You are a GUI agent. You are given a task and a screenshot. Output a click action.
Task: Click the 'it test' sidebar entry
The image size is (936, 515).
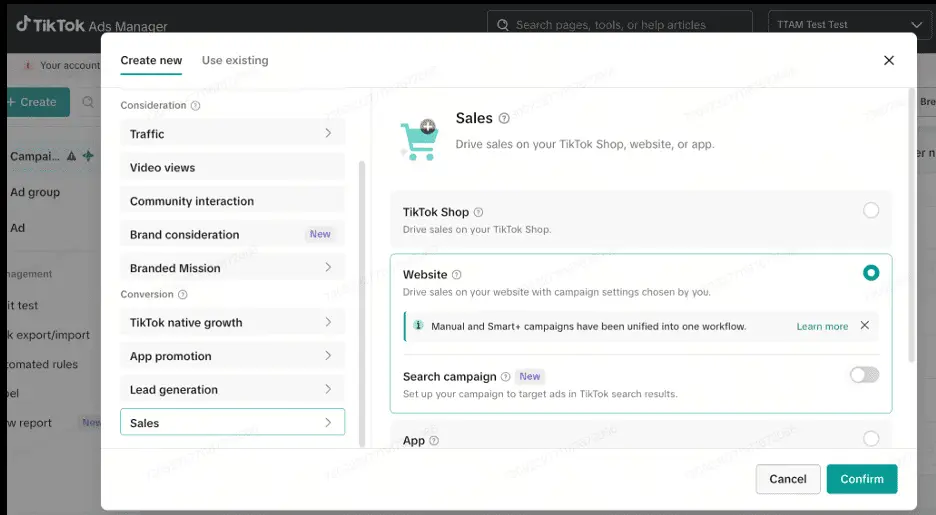tap(23, 306)
